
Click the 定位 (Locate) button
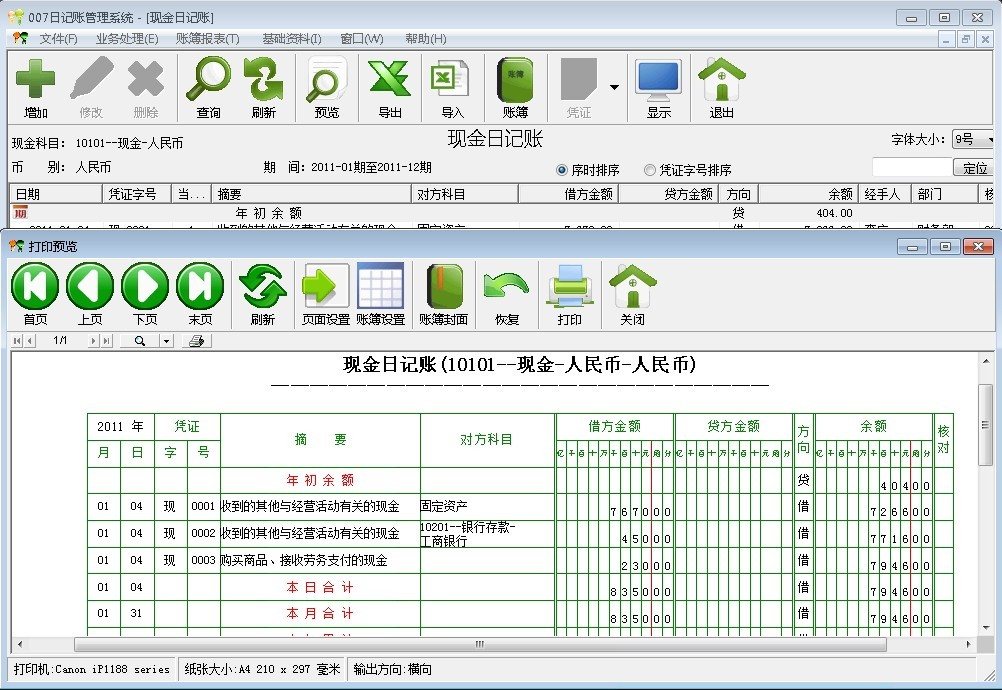[x=975, y=168]
